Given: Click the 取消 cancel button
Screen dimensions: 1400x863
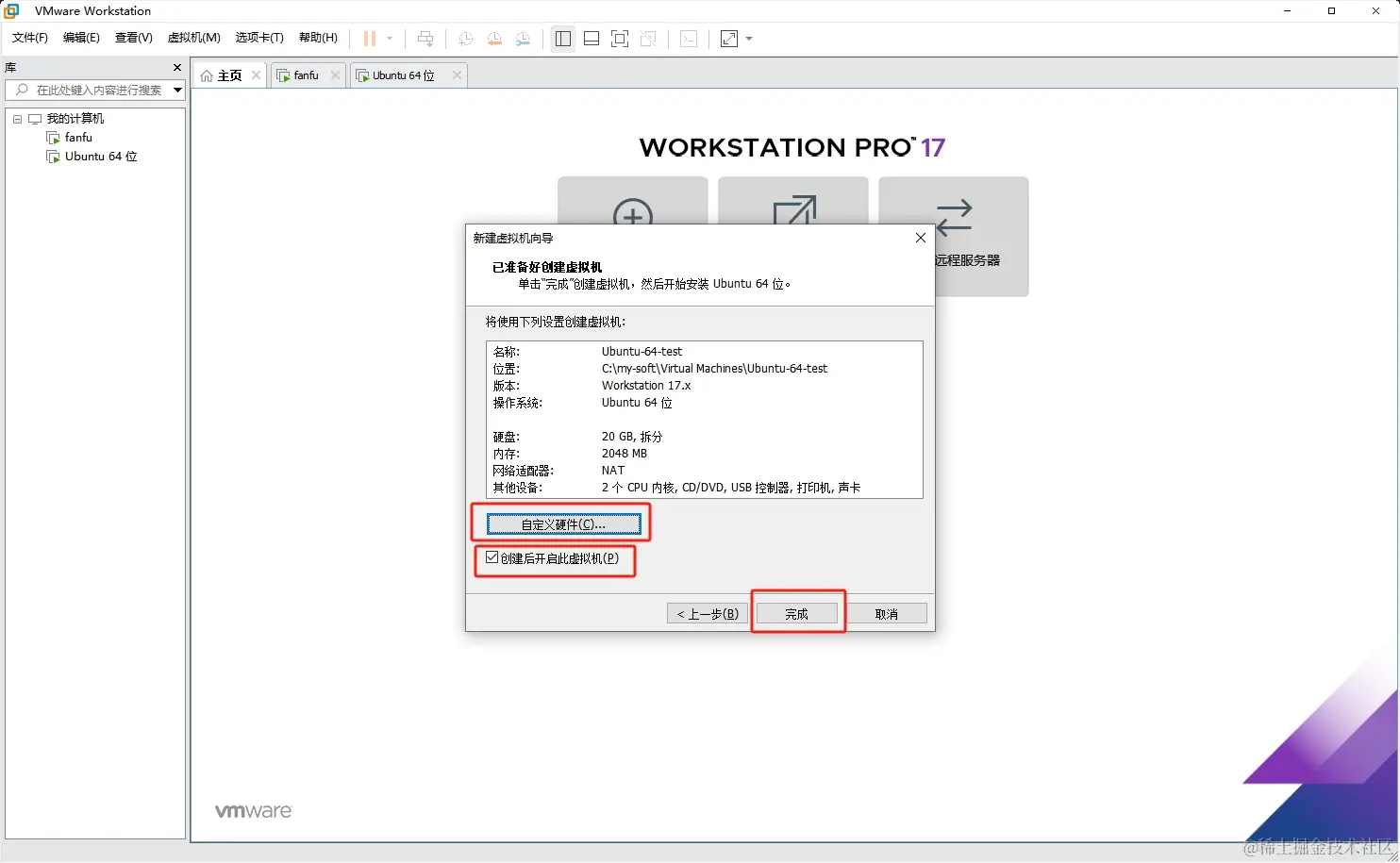Looking at the screenshot, I should click(887, 614).
